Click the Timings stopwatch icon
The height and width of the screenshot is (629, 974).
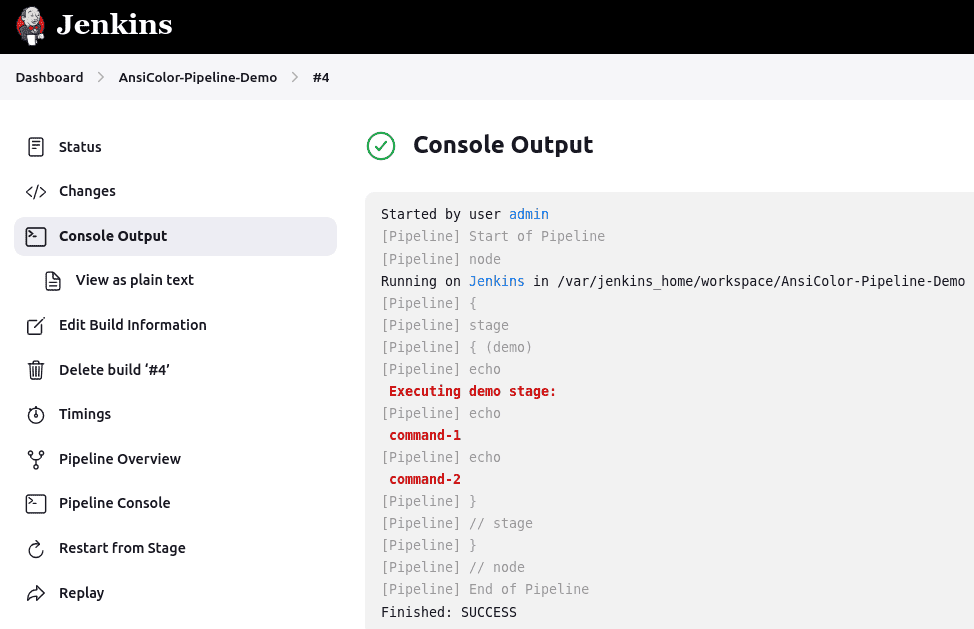click(36, 415)
